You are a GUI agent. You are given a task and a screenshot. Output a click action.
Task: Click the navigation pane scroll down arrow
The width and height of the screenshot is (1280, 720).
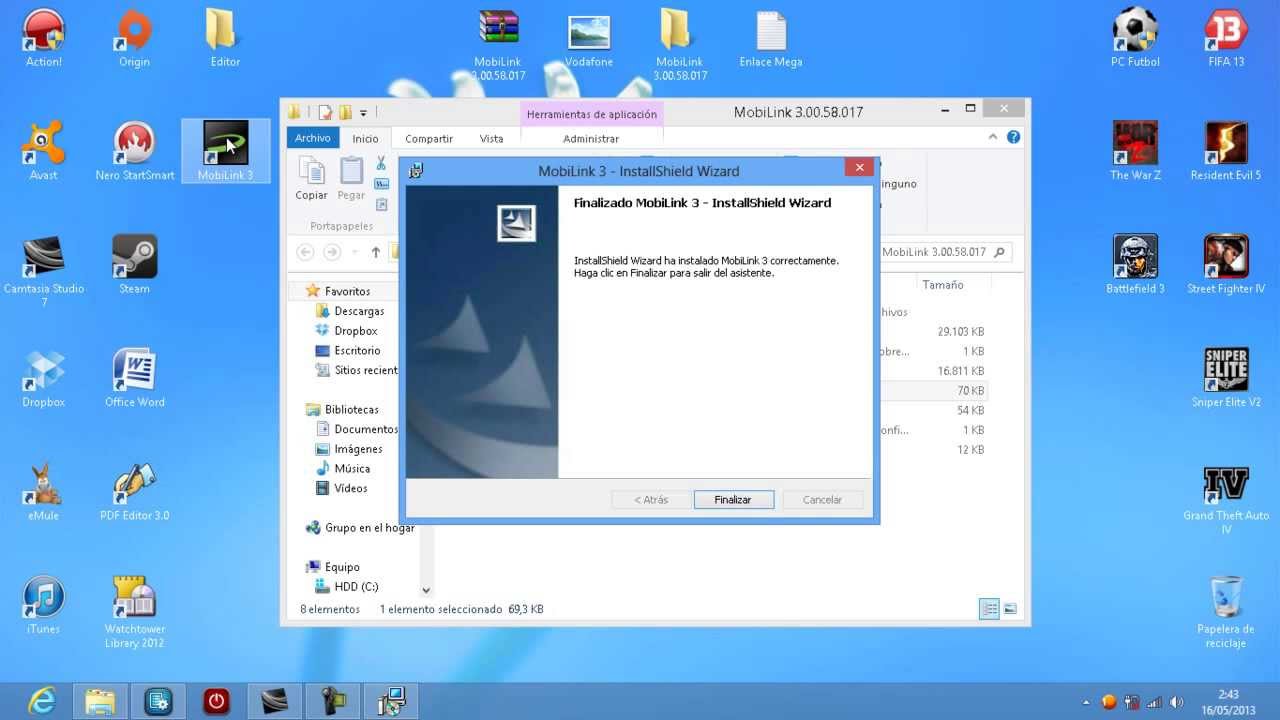(426, 590)
